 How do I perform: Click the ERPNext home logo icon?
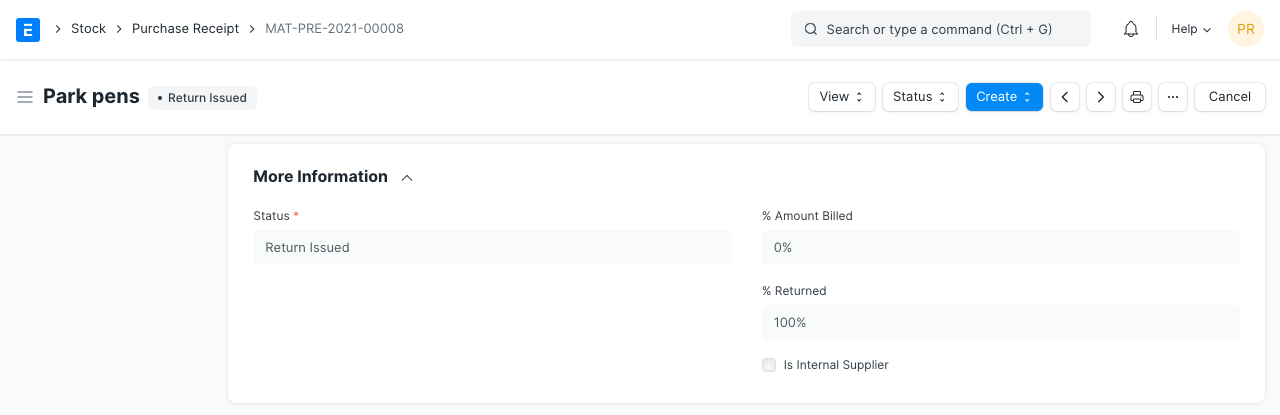(x=28, y=29)
